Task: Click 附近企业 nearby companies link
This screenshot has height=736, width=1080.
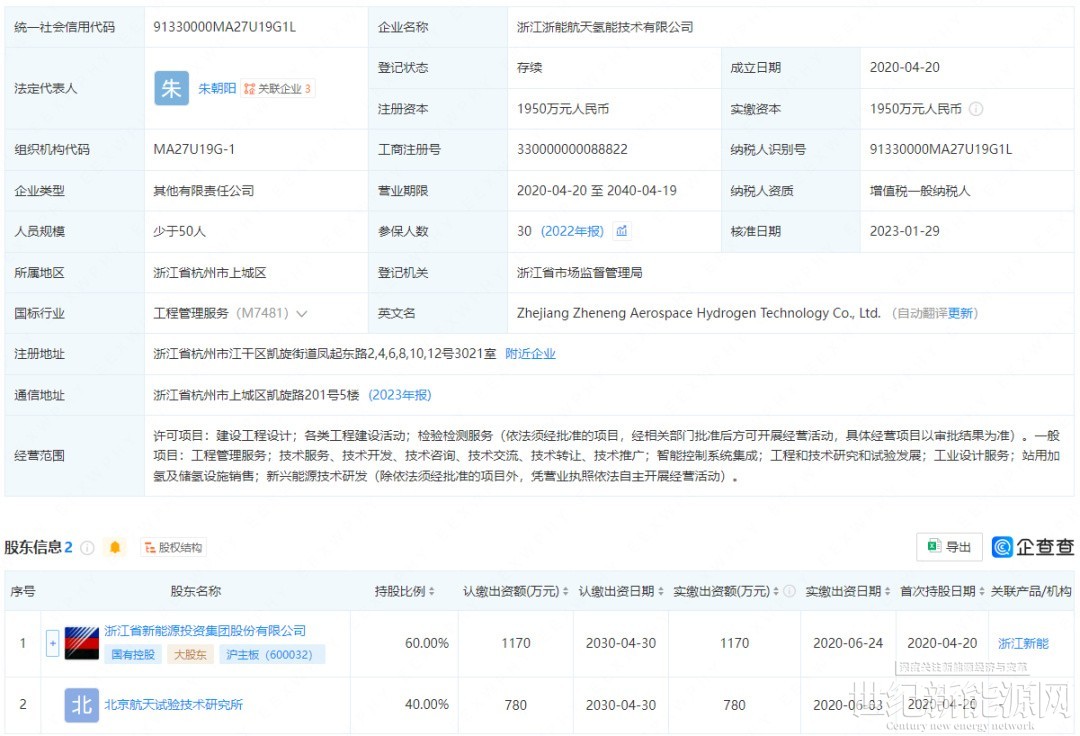Action: pos(530,354)
